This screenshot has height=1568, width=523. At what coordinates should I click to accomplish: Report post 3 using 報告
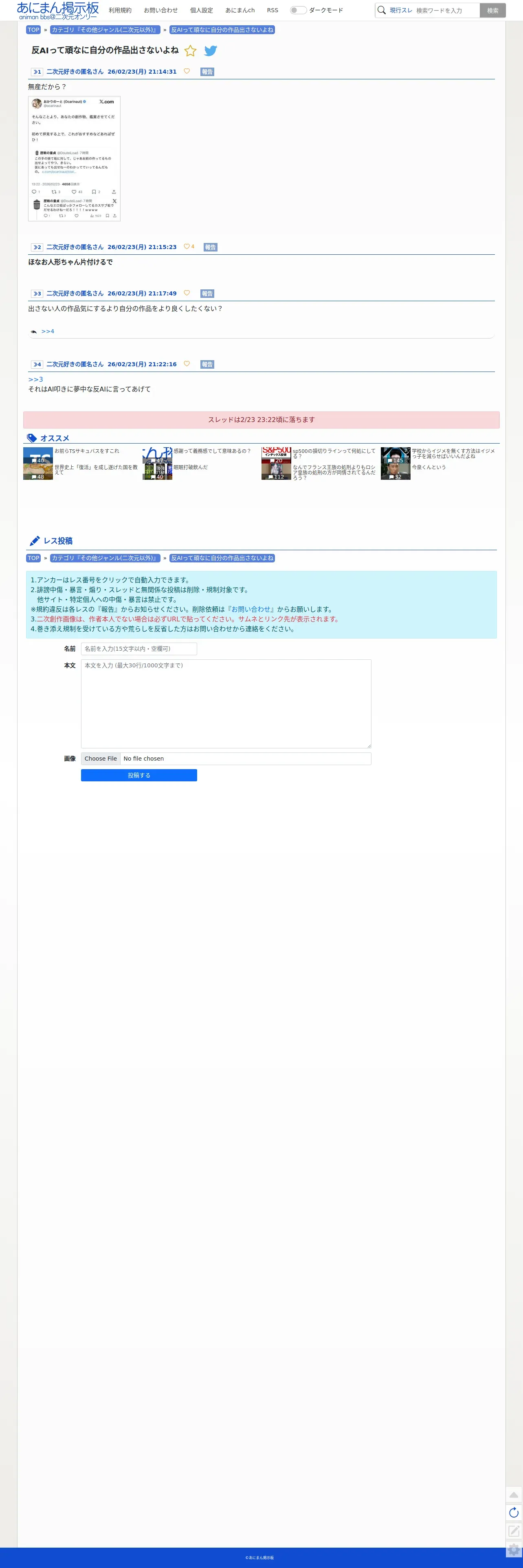point(207,293)
